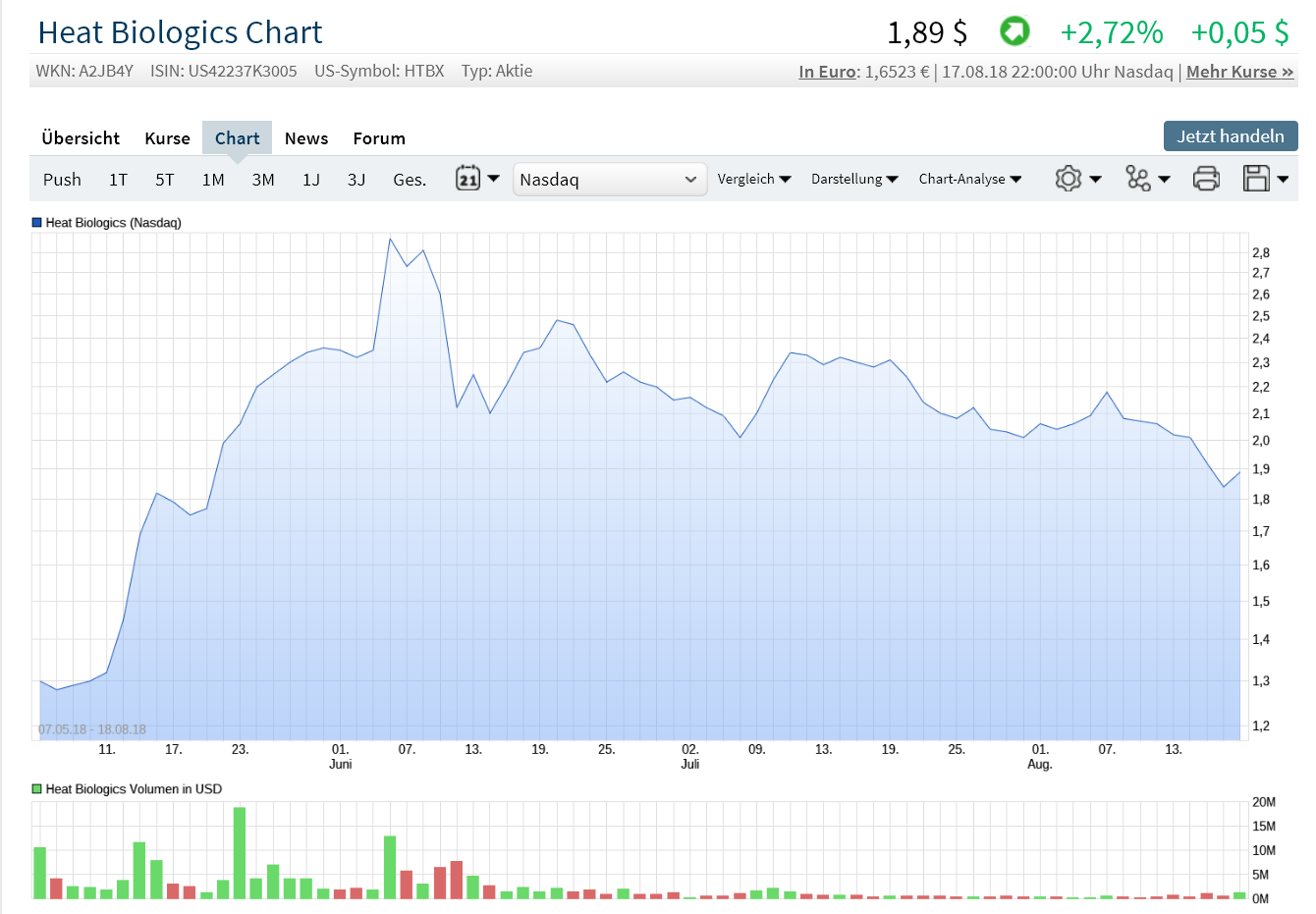Activate Push mode for live updates
Viewport: 1316px width, 914px height.
pos(62,179)
